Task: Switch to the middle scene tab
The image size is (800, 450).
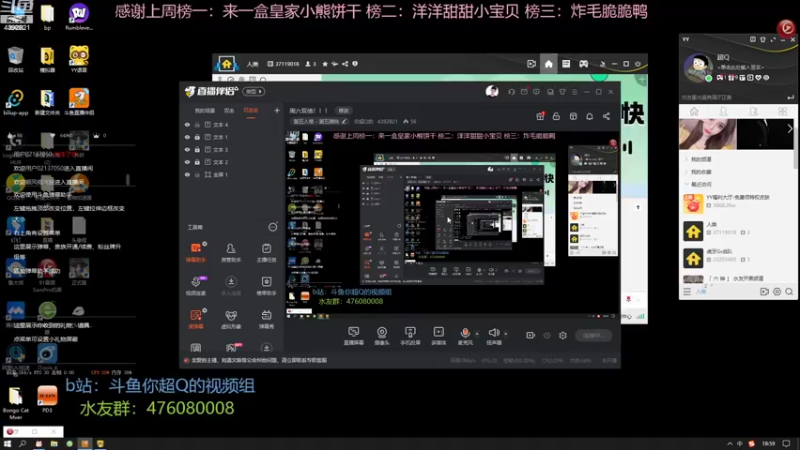Action: (x=229, y=111)
